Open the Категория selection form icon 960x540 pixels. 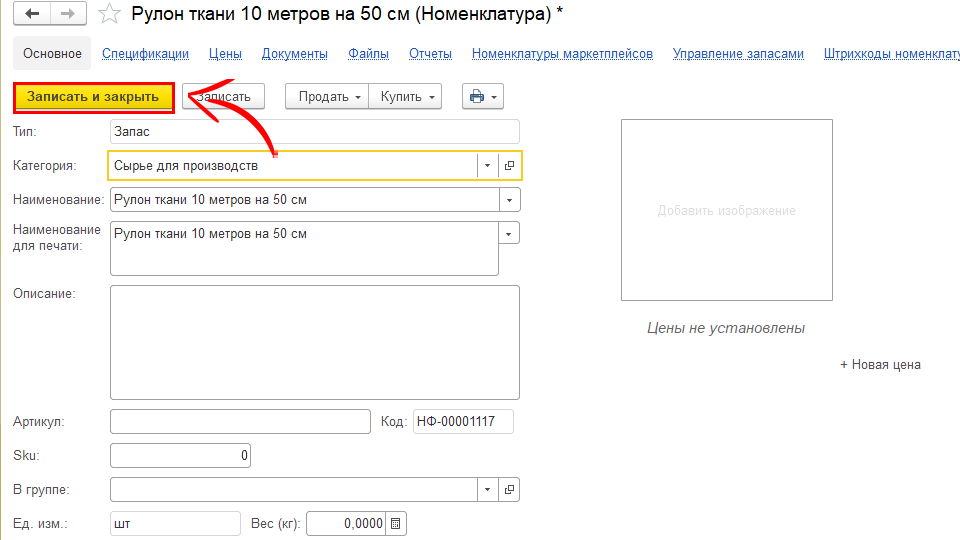coord(509,165)
